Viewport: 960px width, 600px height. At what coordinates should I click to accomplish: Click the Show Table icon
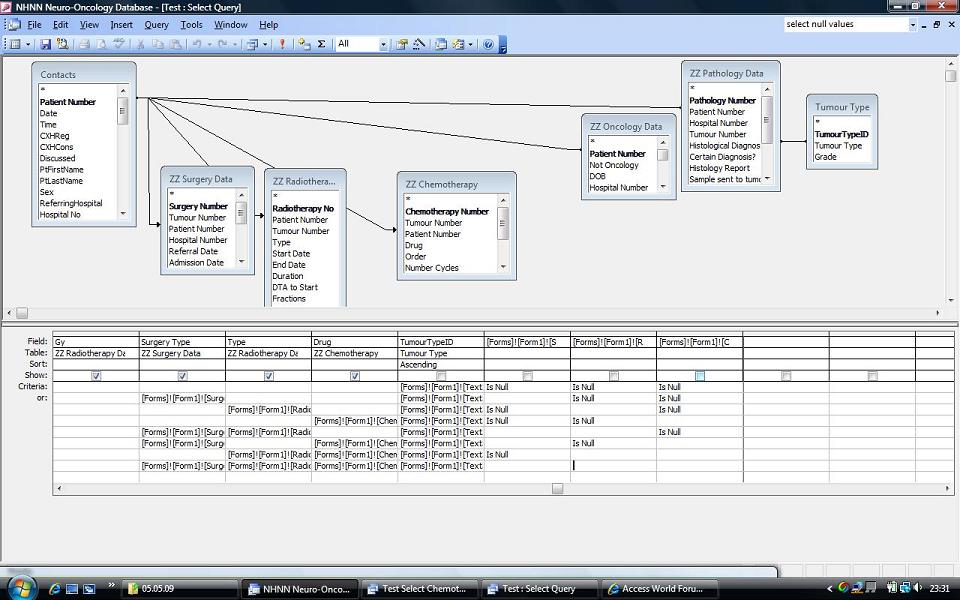304,44
